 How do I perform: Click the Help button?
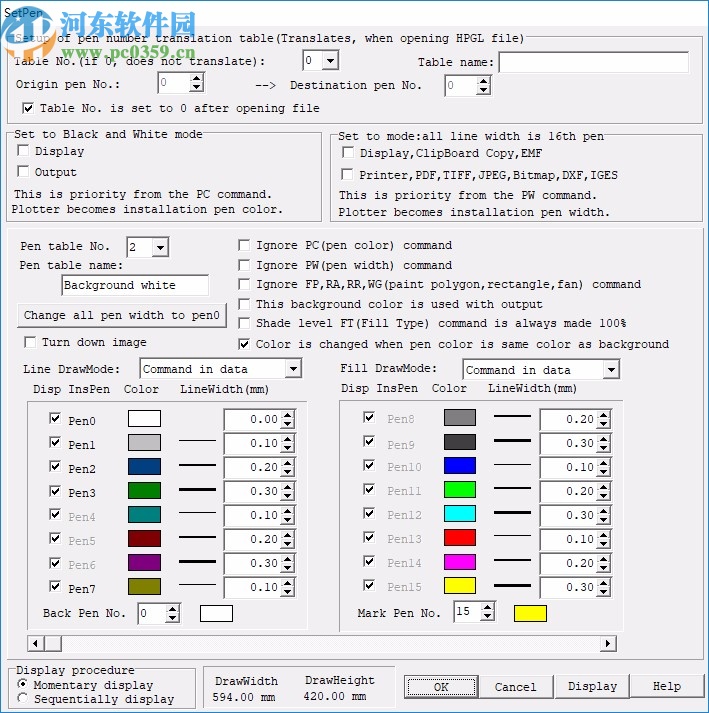point(667,686)
